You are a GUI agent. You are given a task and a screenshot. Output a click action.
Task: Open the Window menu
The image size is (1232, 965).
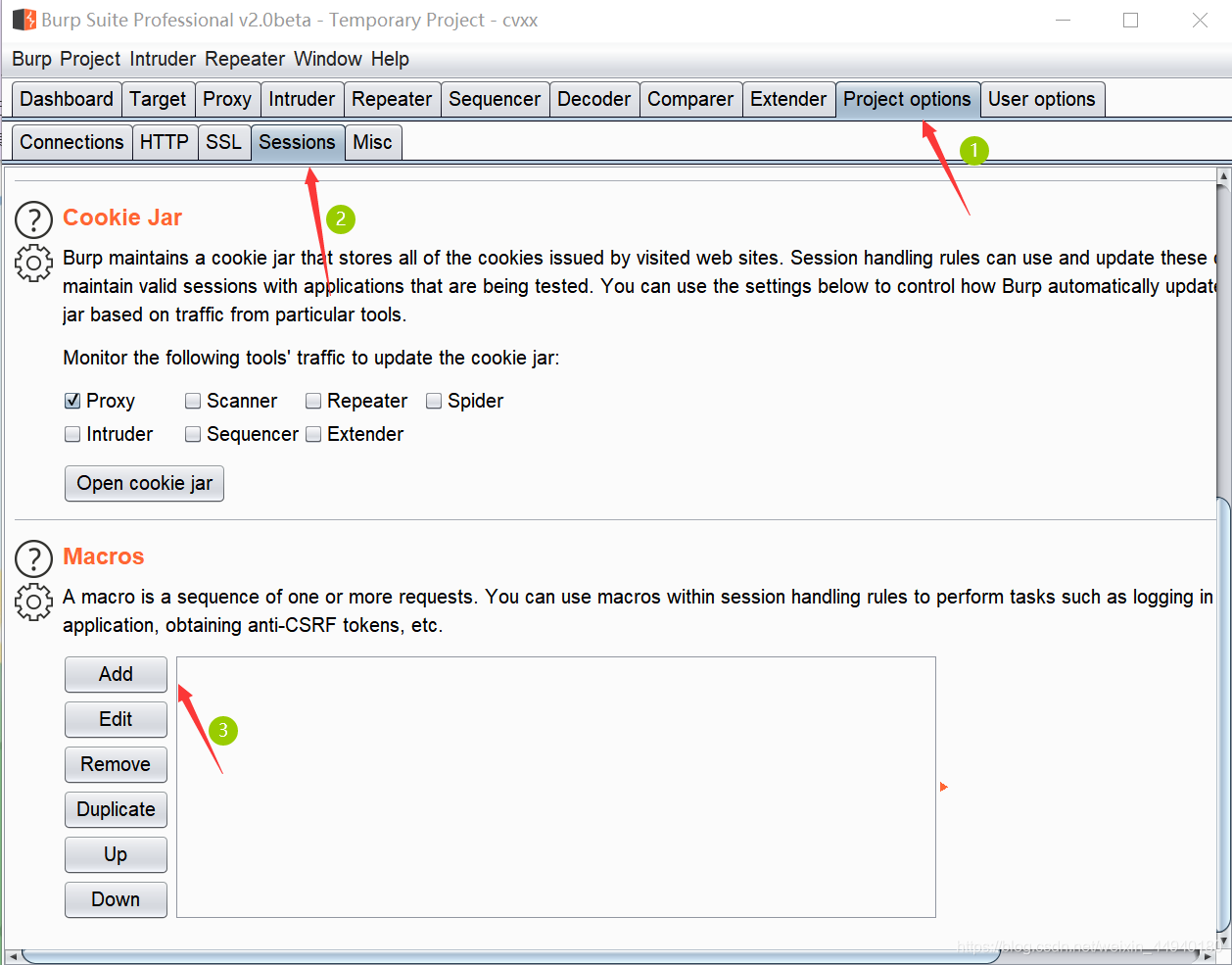(328, 59)
